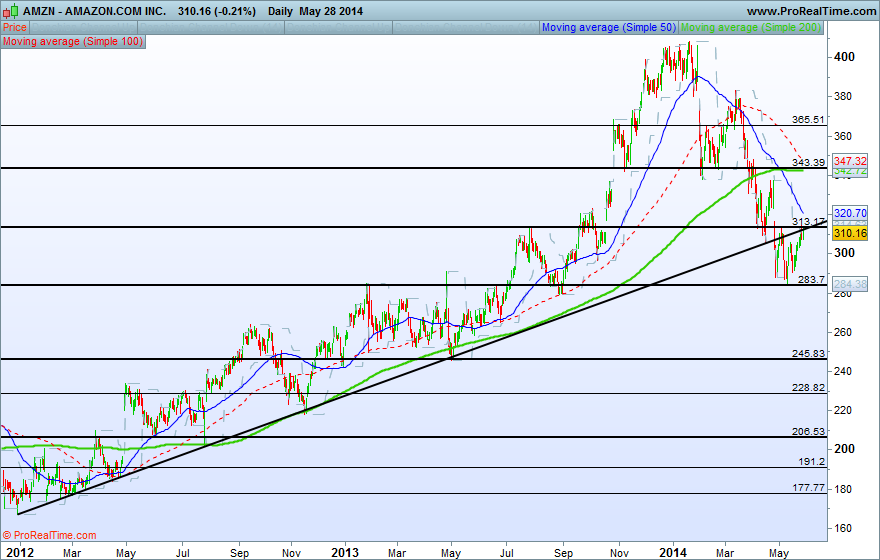
Task: Click the 310.16 (-0.21%) quote in header
Action: [x=217, y=11]
